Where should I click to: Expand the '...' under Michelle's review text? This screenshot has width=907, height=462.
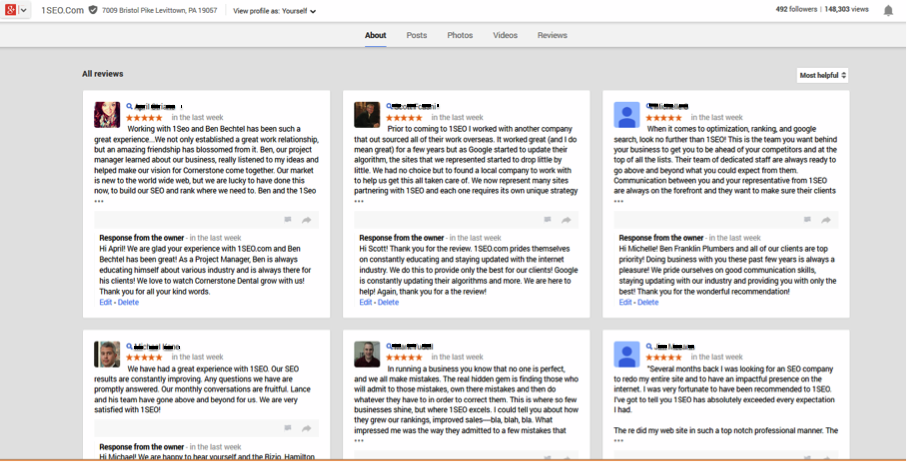[x=618, y=202]
